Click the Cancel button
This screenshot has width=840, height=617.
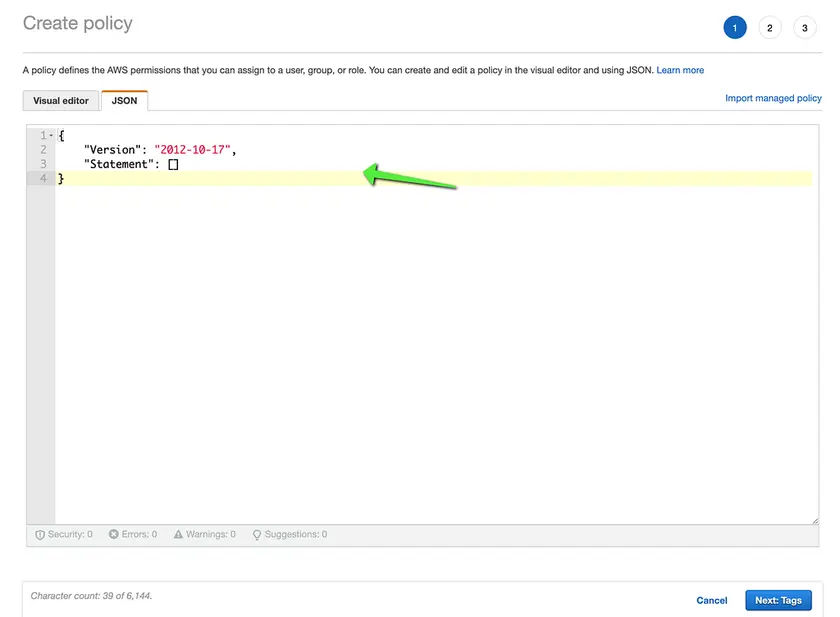coord(711,600)
